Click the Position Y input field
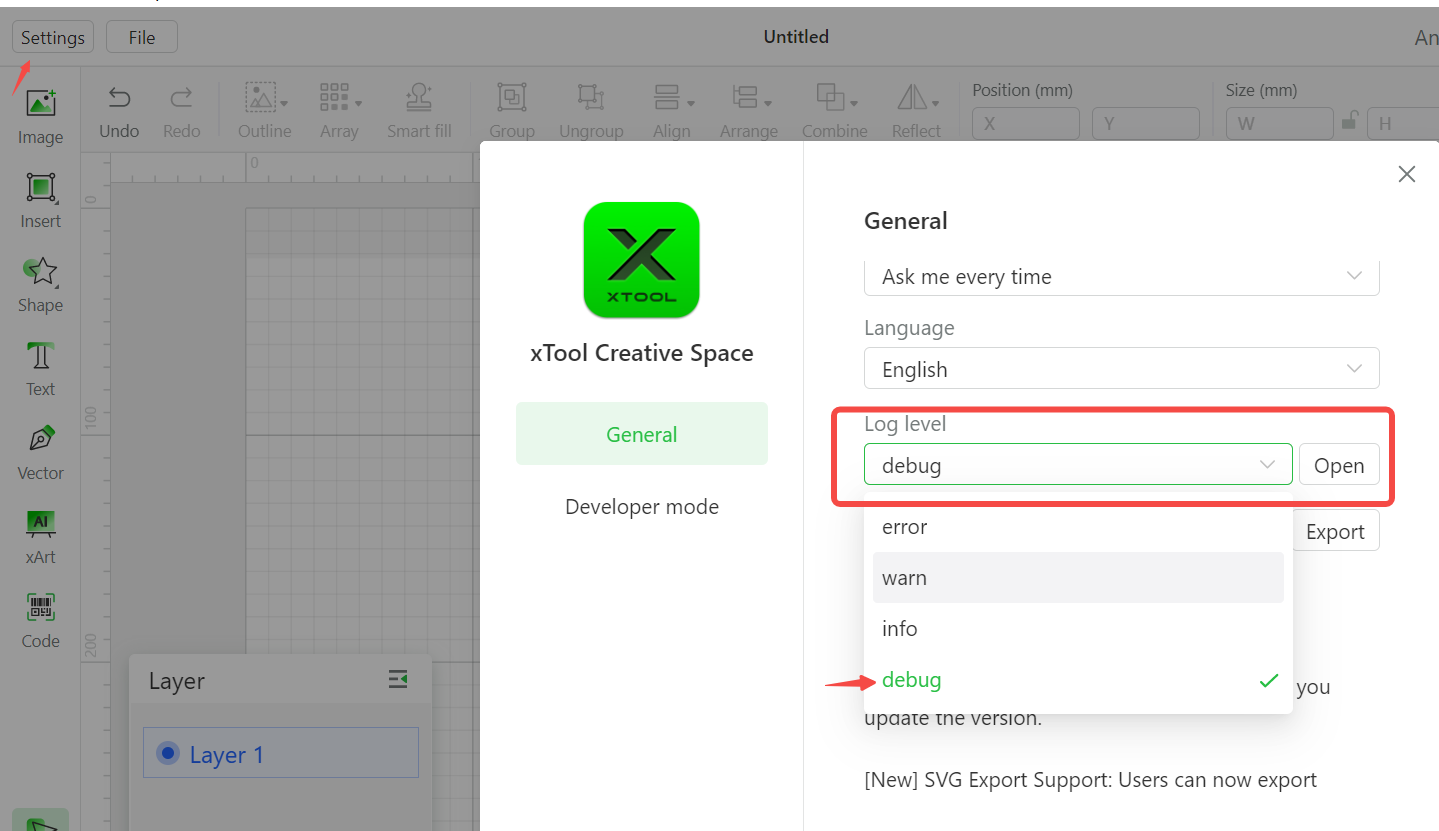This screenshot has width=1439, height=831. click(x=1146, y=124)
